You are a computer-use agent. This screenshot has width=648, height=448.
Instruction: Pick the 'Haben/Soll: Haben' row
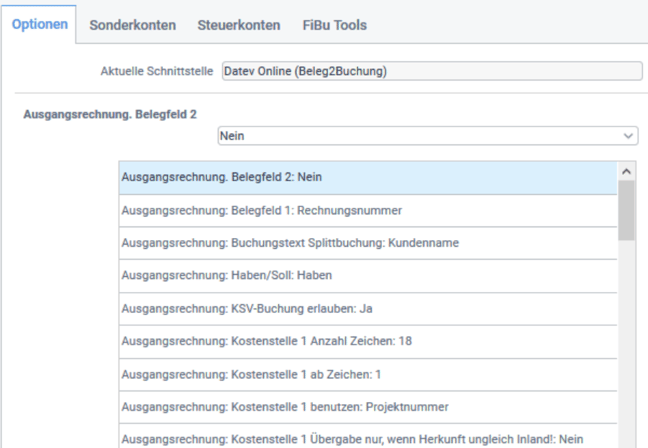click(x=368, y=275)
